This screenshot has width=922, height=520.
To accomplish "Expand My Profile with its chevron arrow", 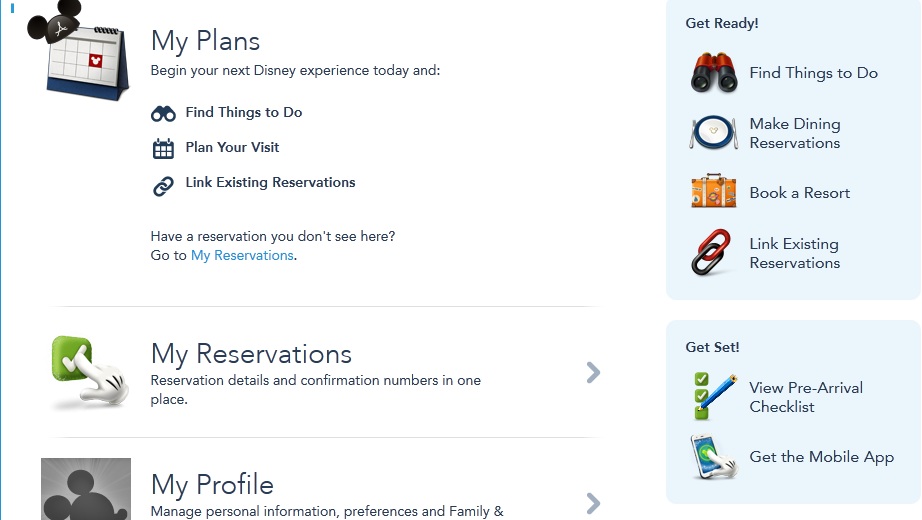I will (593, 504).
